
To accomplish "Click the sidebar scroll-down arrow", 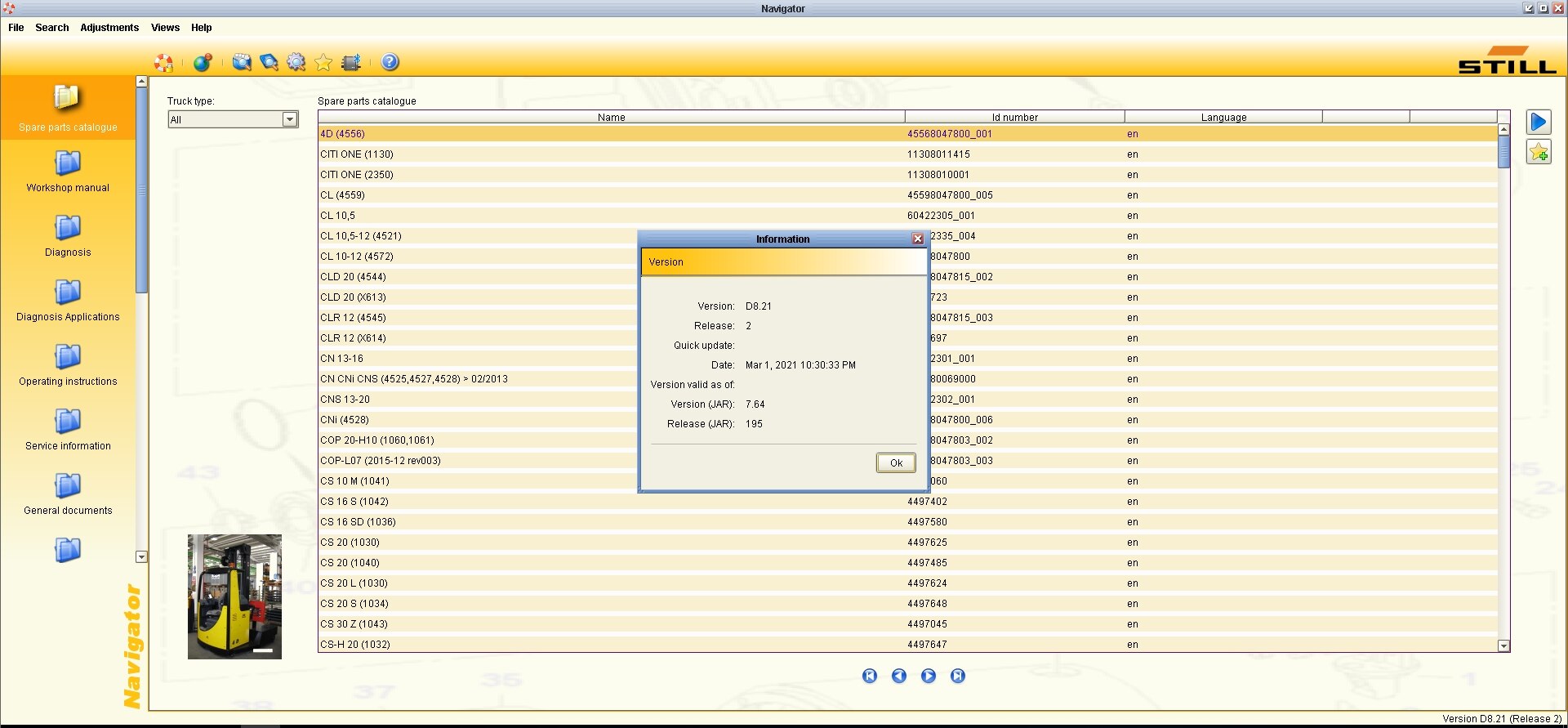I will (141, 557).
